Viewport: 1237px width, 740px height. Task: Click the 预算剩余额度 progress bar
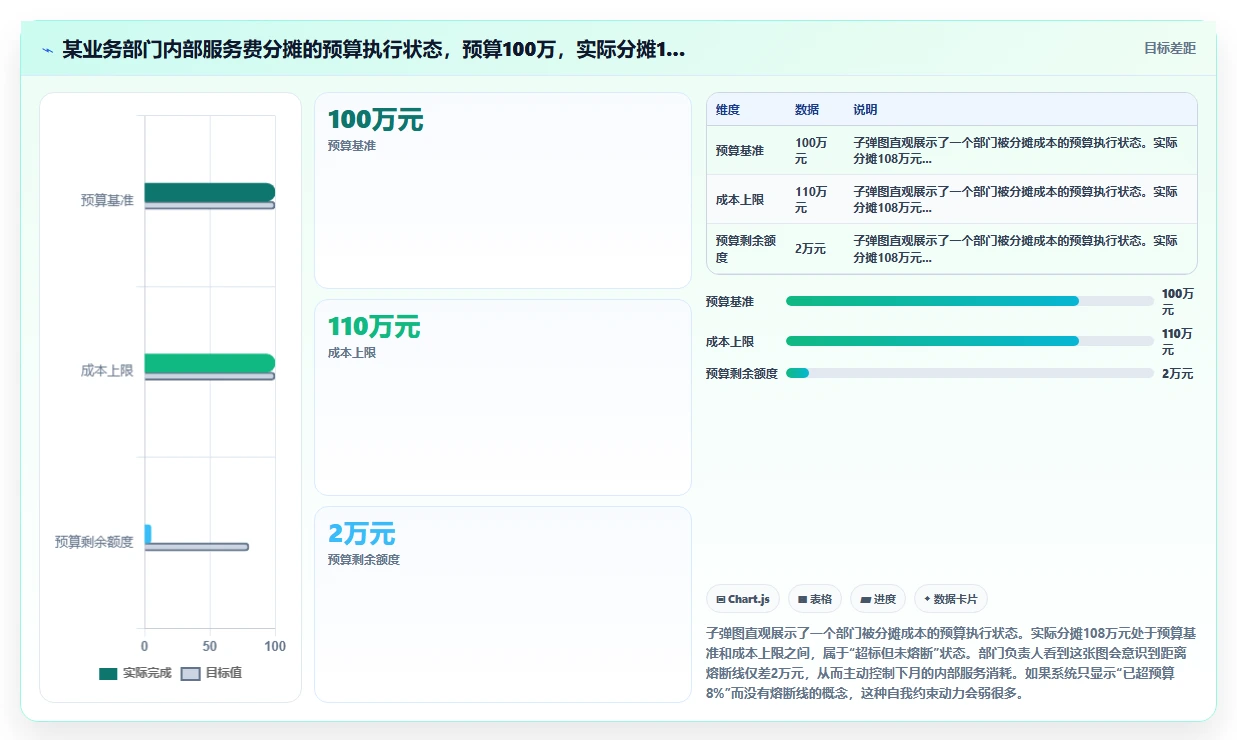coord(969,373)
